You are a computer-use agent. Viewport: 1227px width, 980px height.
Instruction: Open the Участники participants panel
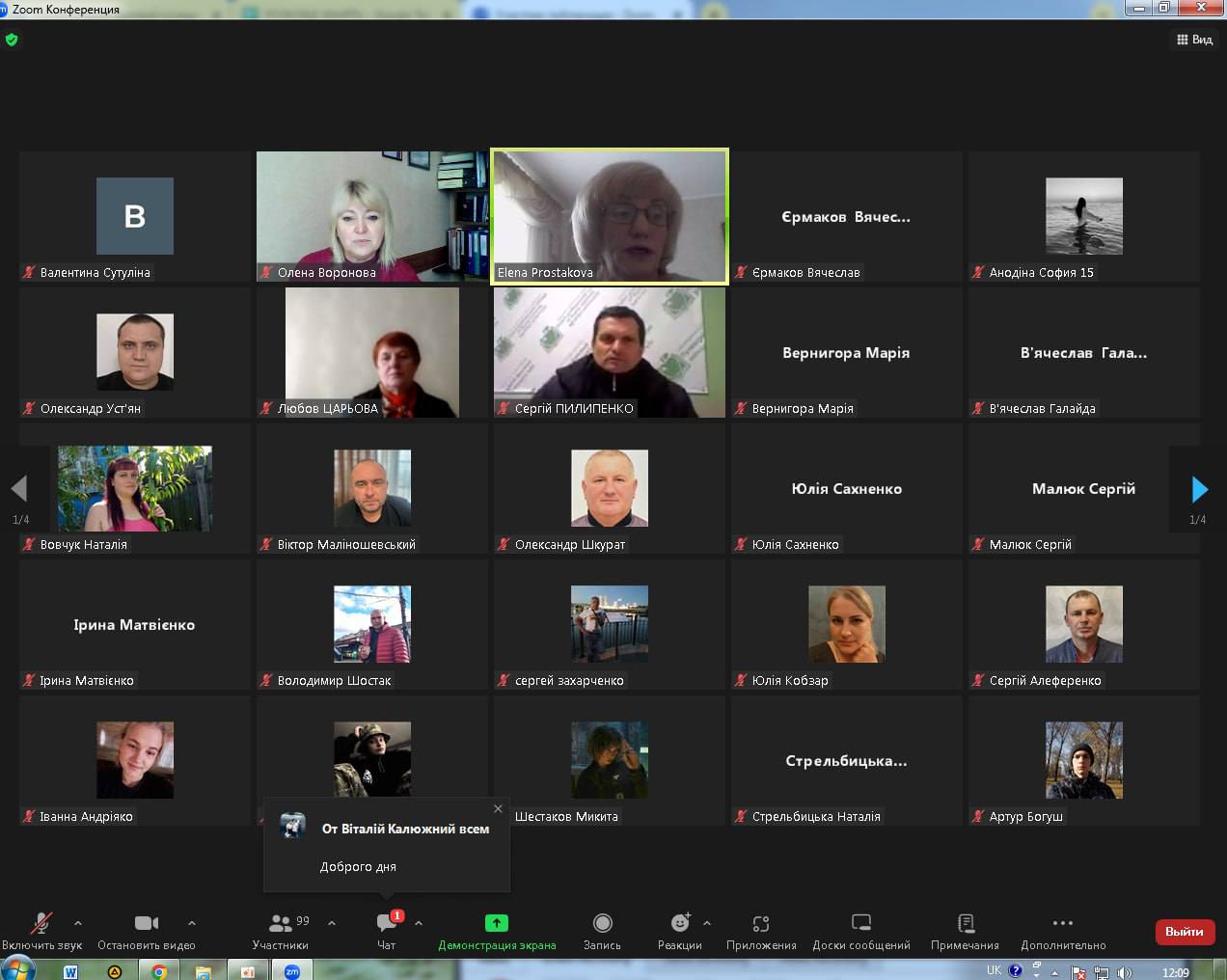pos(281,929)
